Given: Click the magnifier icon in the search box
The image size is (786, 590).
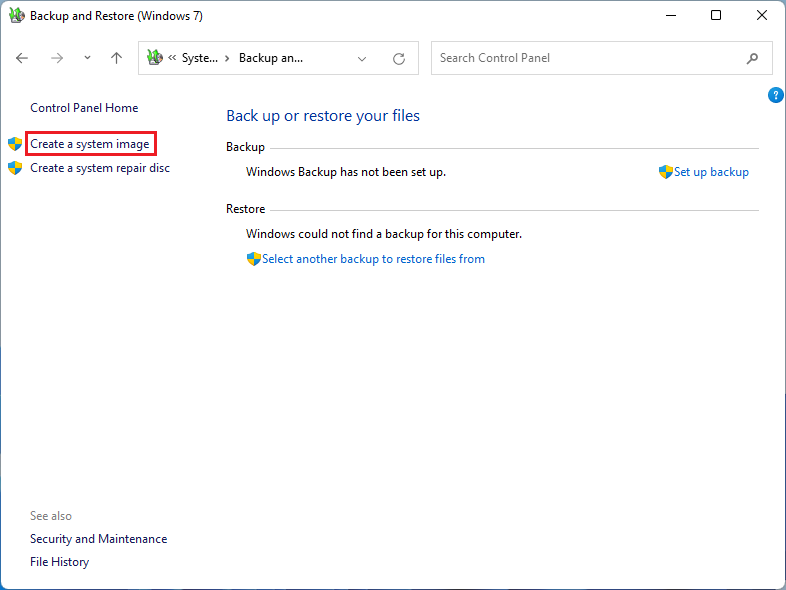Looking at the screenshot, I should point(752,58).
